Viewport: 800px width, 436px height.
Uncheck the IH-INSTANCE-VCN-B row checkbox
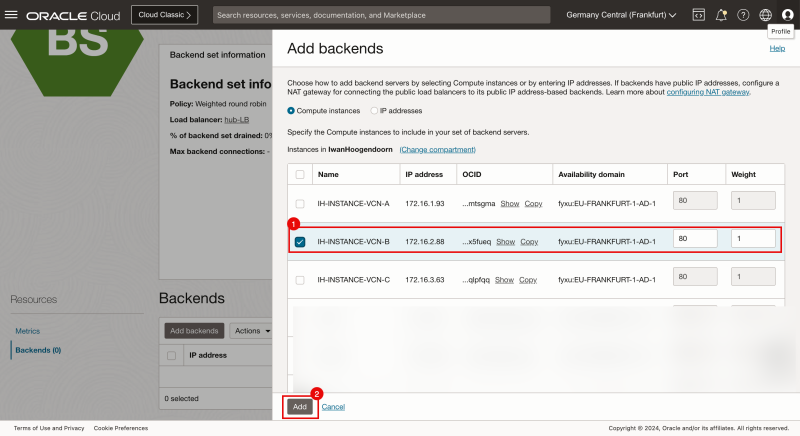pyautogui.click(x=300, y=241)
